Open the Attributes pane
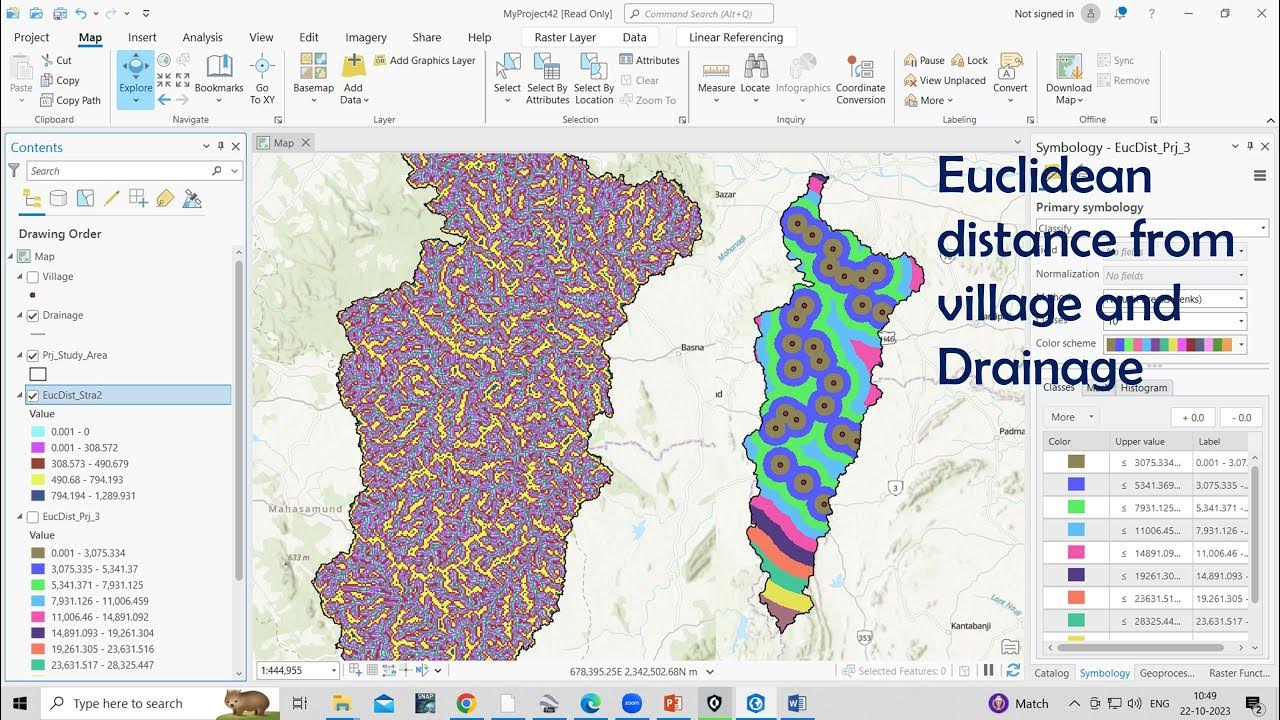Viewport: 1280px width, 720px height. (x=649, y=60)
